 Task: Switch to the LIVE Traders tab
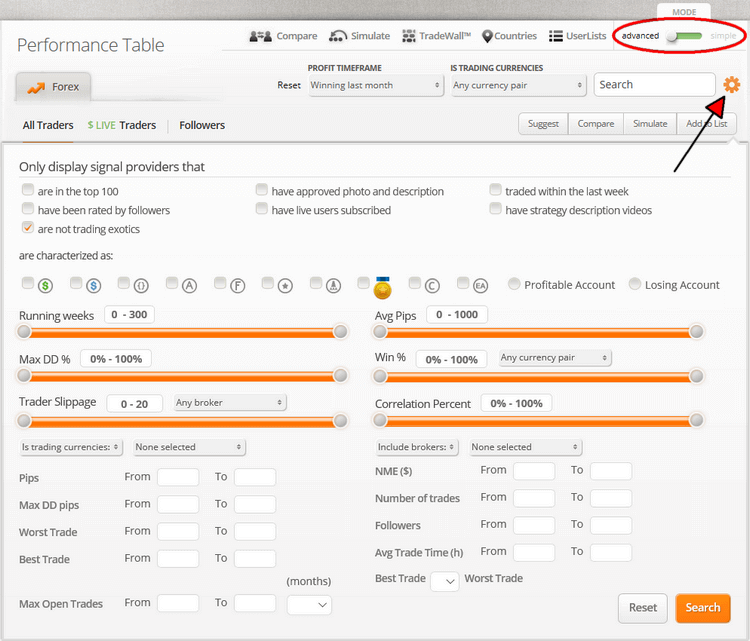click(x=121, y=125)
